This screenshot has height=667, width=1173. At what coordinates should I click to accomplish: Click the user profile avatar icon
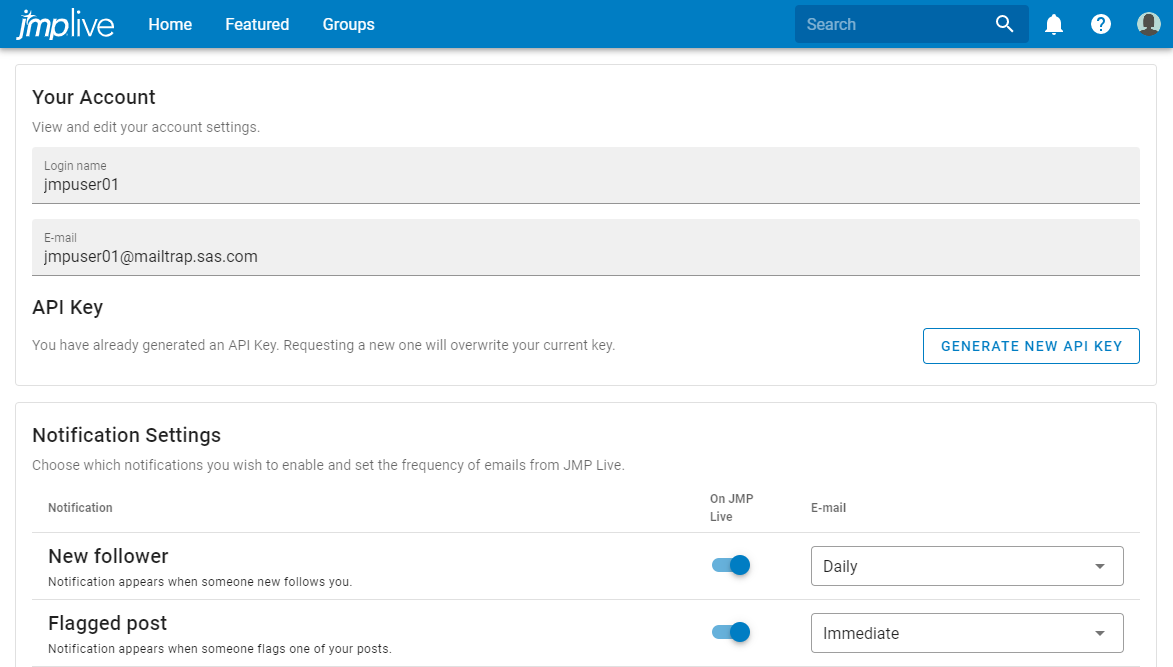[x=1148, y=23]
